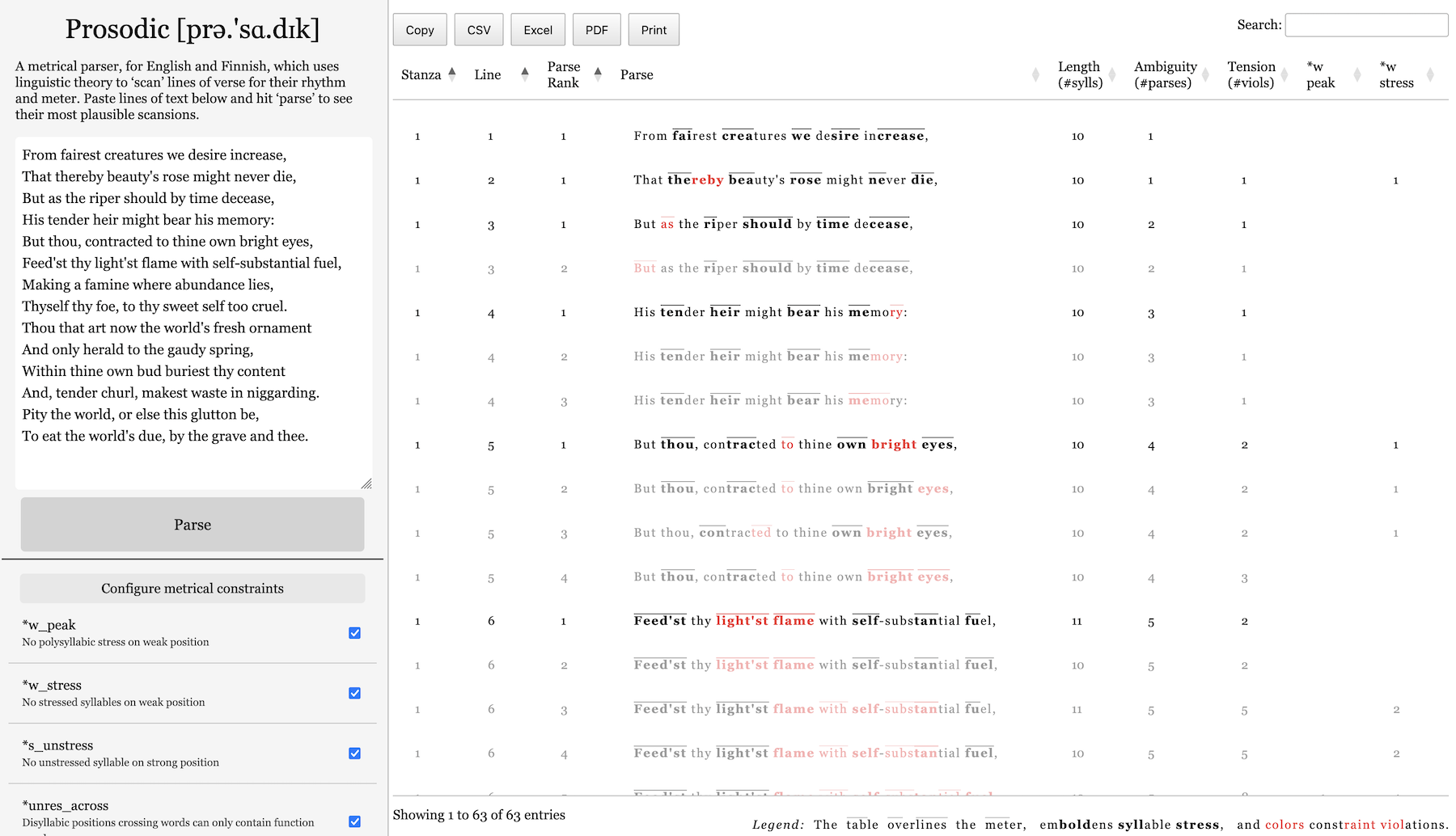Sort the Length (#sylls) column
Viewport: 1456px width, 836px height.
click(x=1114, y=74)
